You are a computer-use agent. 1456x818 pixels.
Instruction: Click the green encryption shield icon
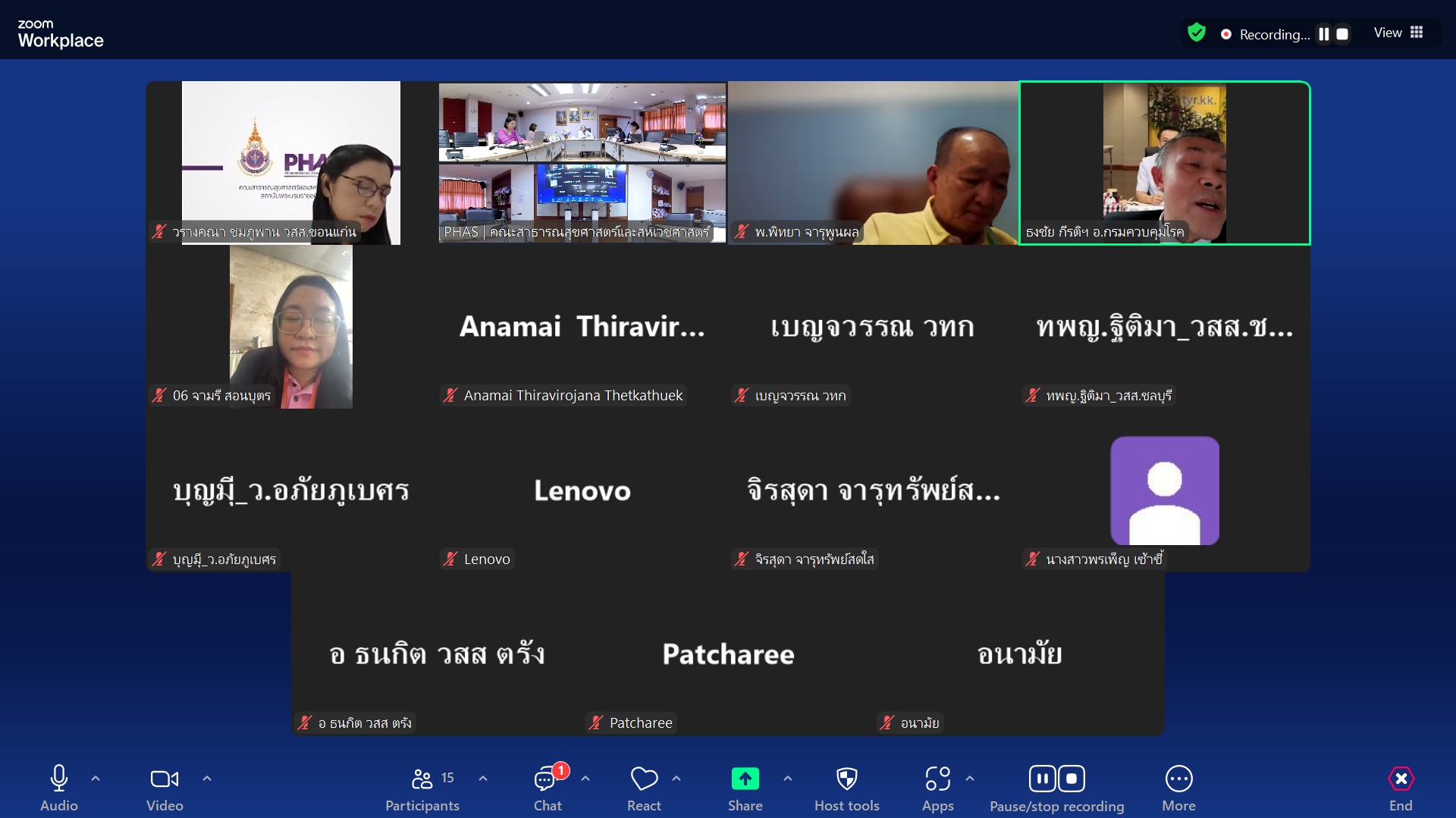(1197, 33)
